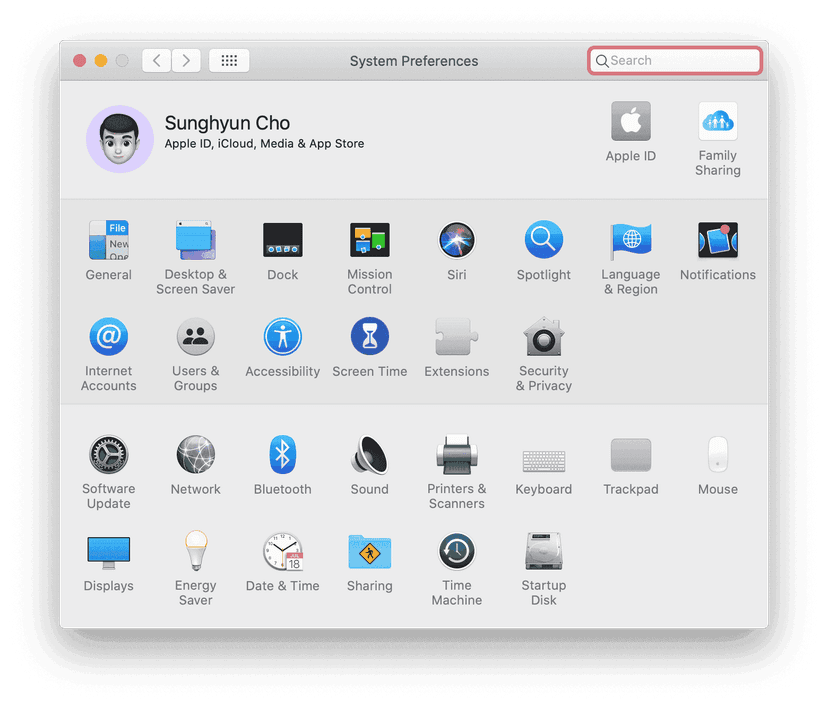Image resolution: width=828 pixels, height=707 pixels.
Task: Navigate back using the back arrow
Action: tap(156, 60)
